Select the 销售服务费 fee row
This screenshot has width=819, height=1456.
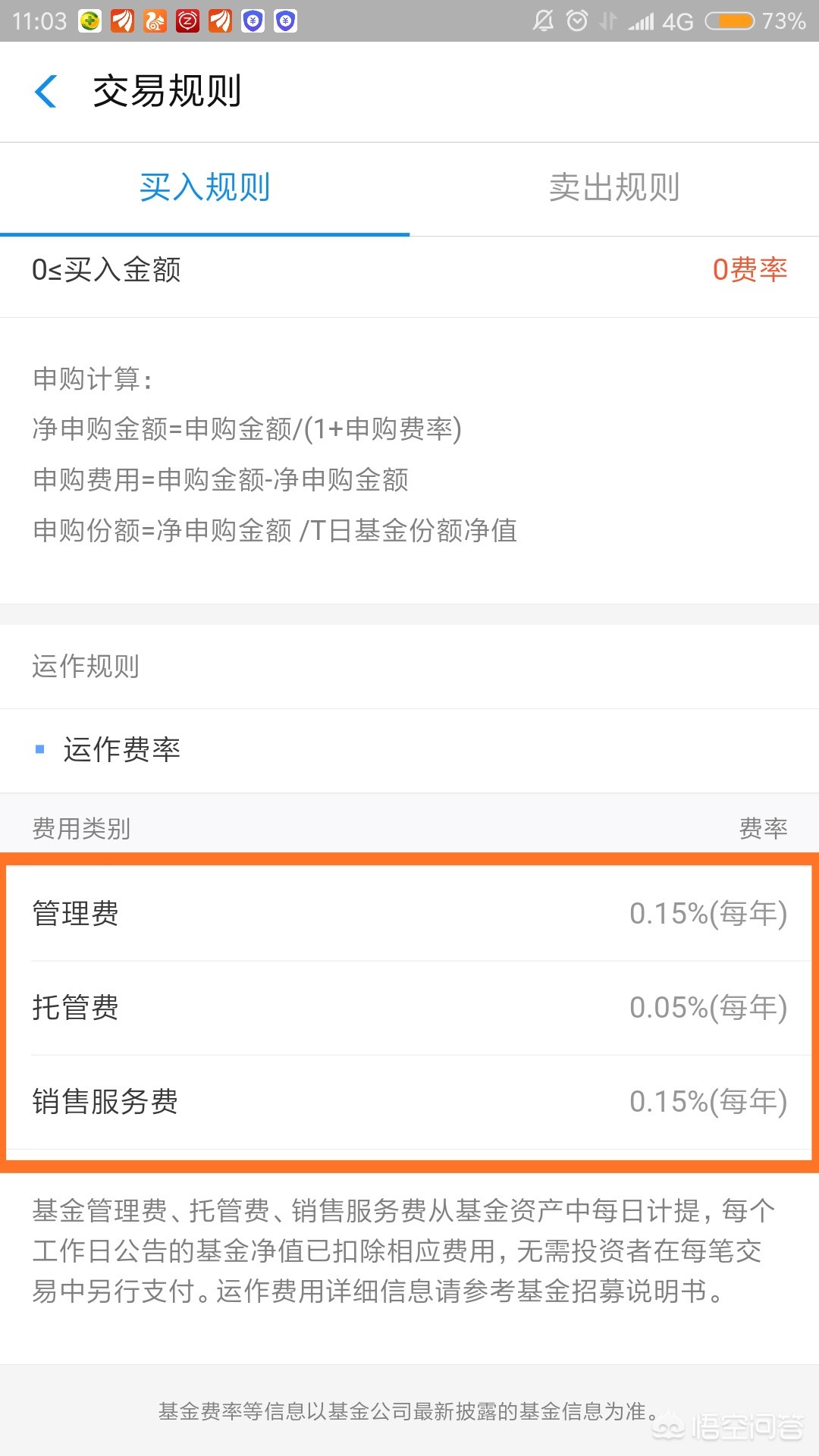coord(409,1102)
